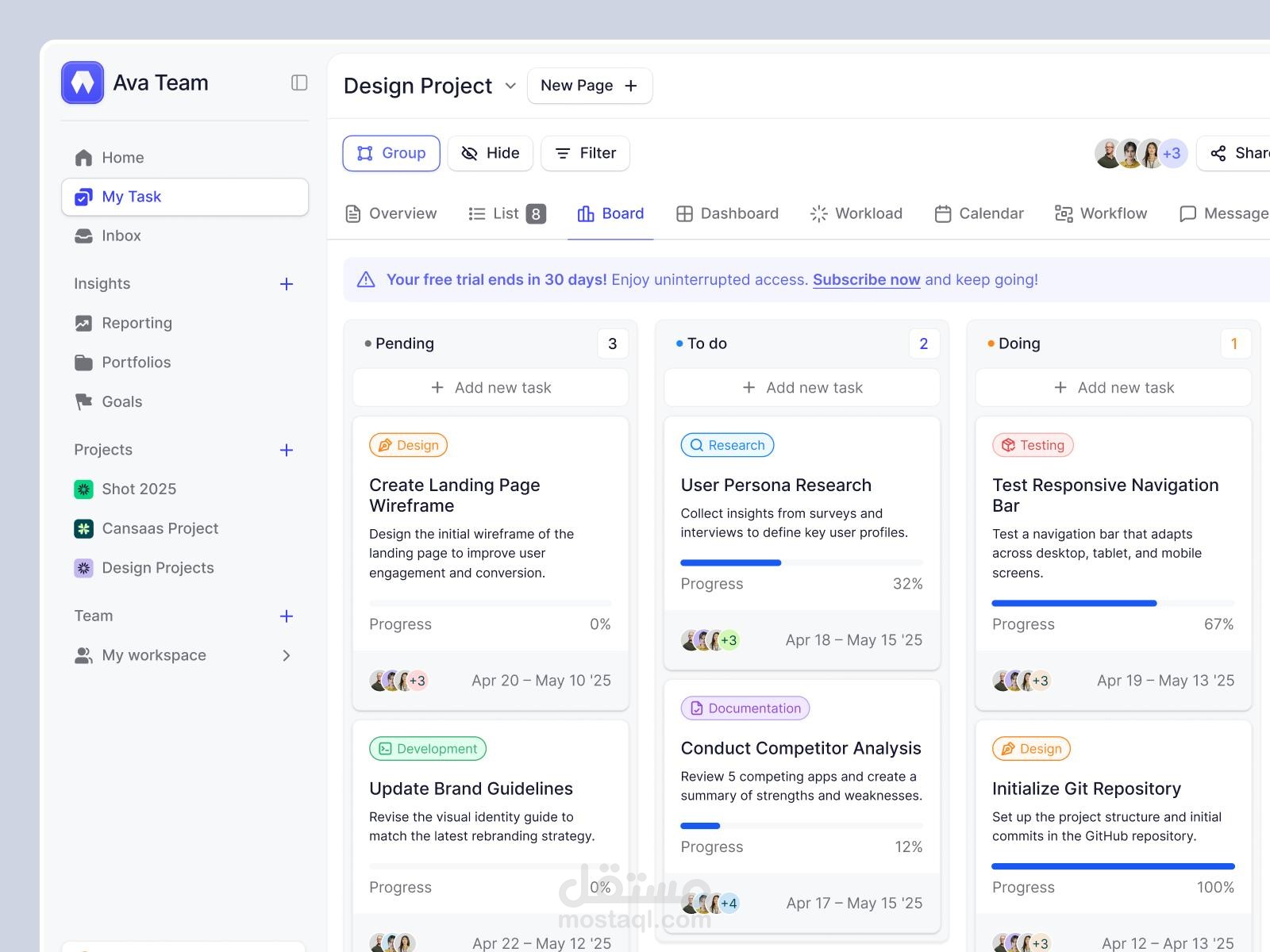The image size is (1270, 952).
Task: Click the Message speech bubble icon
Action: click(1187, 213)
